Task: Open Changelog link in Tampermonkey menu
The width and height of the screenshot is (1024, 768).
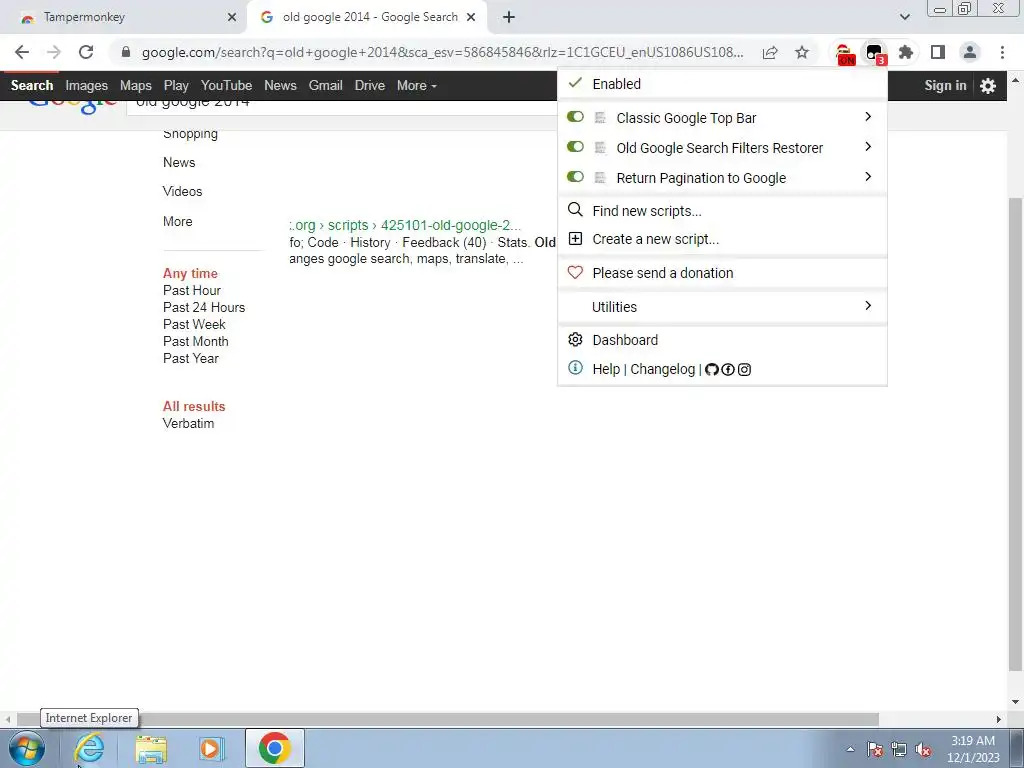Action: tap(662, 370)
